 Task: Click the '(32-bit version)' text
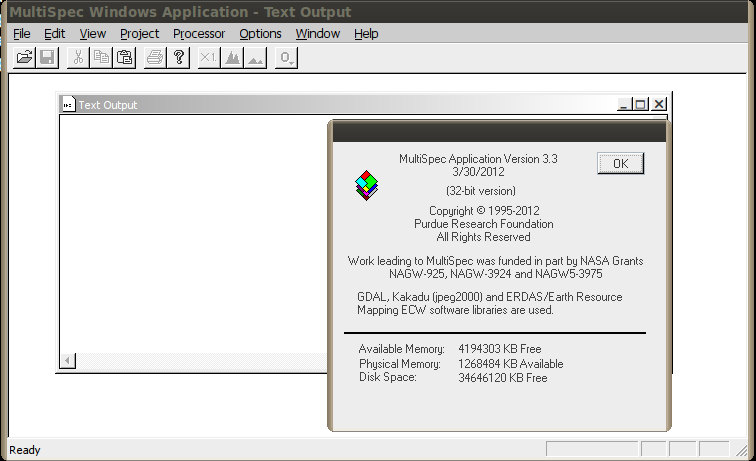click(x=481, y=191)
